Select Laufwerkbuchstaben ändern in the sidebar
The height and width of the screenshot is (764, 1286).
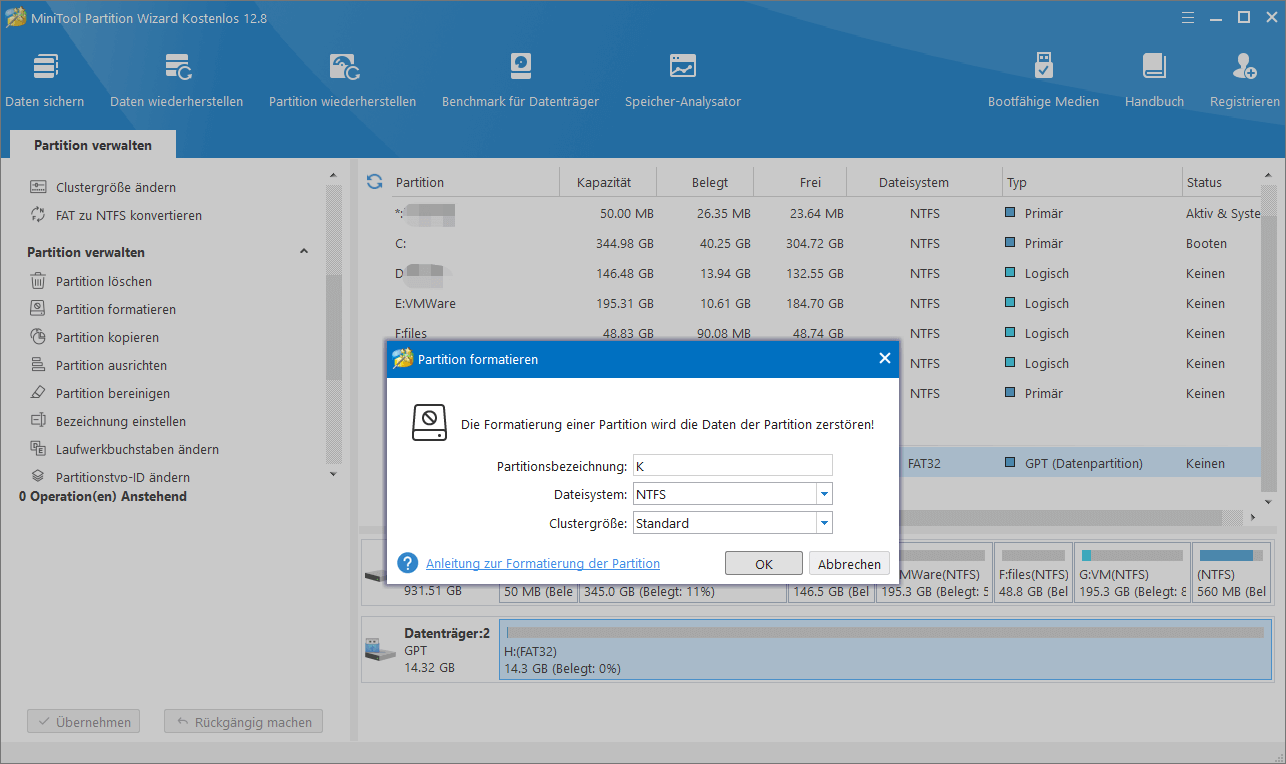(125, 450)
